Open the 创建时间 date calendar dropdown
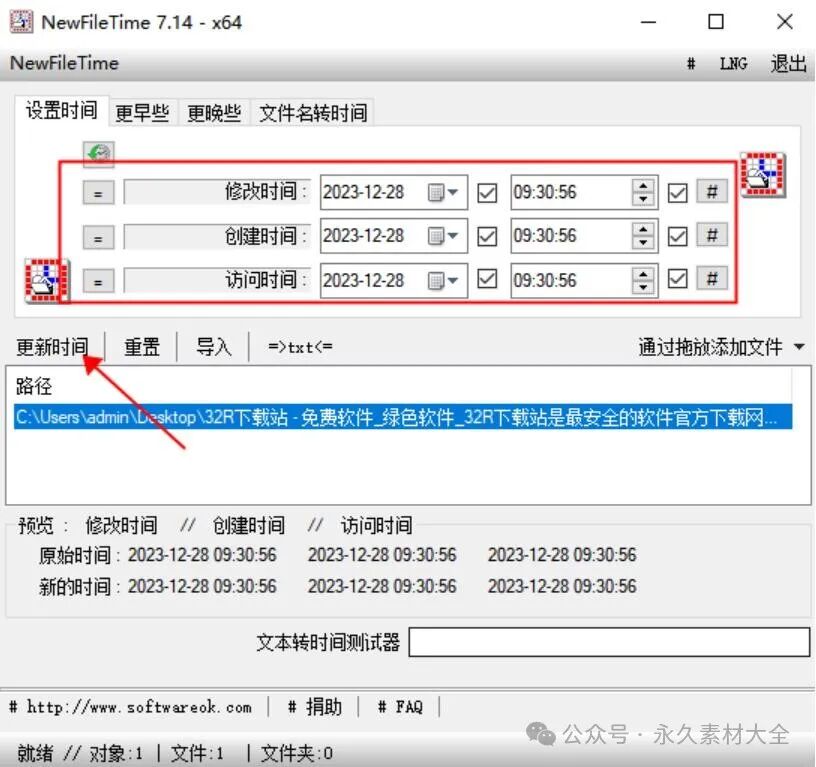816x767 pixels. [443, 236]
